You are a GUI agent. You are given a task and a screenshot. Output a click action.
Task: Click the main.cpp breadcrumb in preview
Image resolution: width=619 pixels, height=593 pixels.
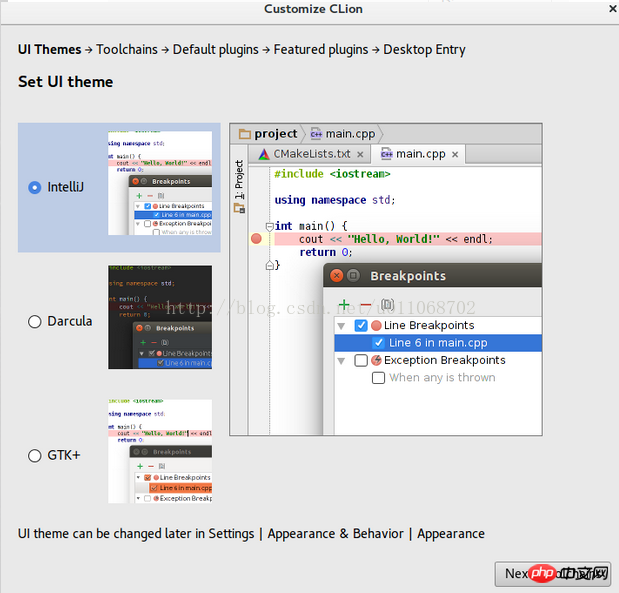coord(343,134)
